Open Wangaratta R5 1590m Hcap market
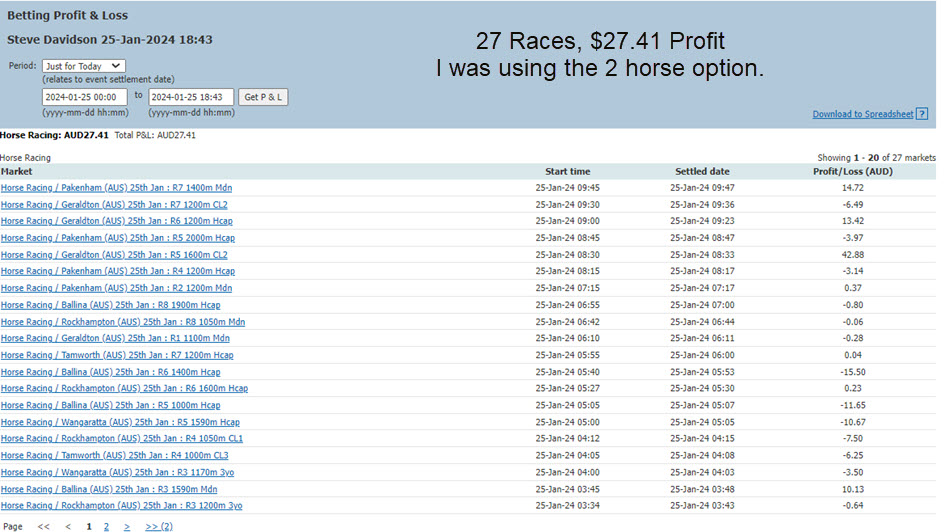The image size is (950, 532). (x=120, y=422)
